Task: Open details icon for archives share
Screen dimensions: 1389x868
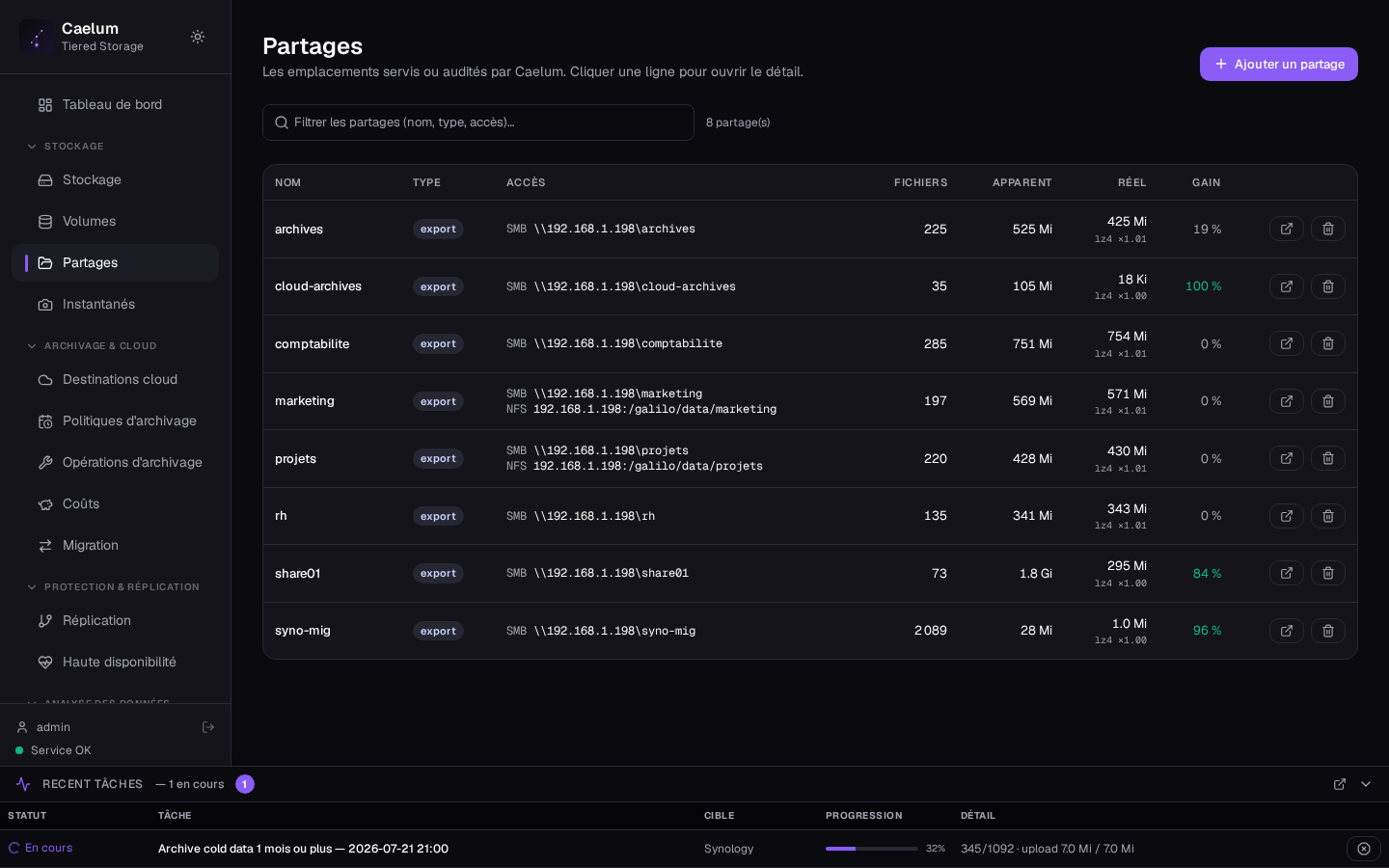Action: tap(1287, 229)
